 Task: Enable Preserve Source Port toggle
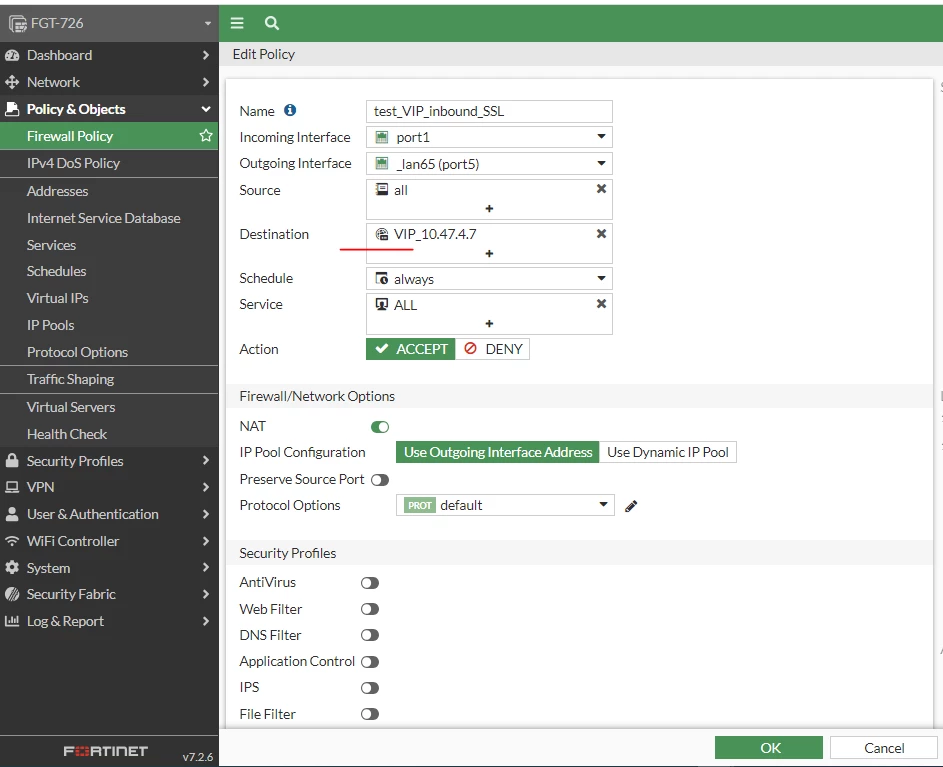380,480
